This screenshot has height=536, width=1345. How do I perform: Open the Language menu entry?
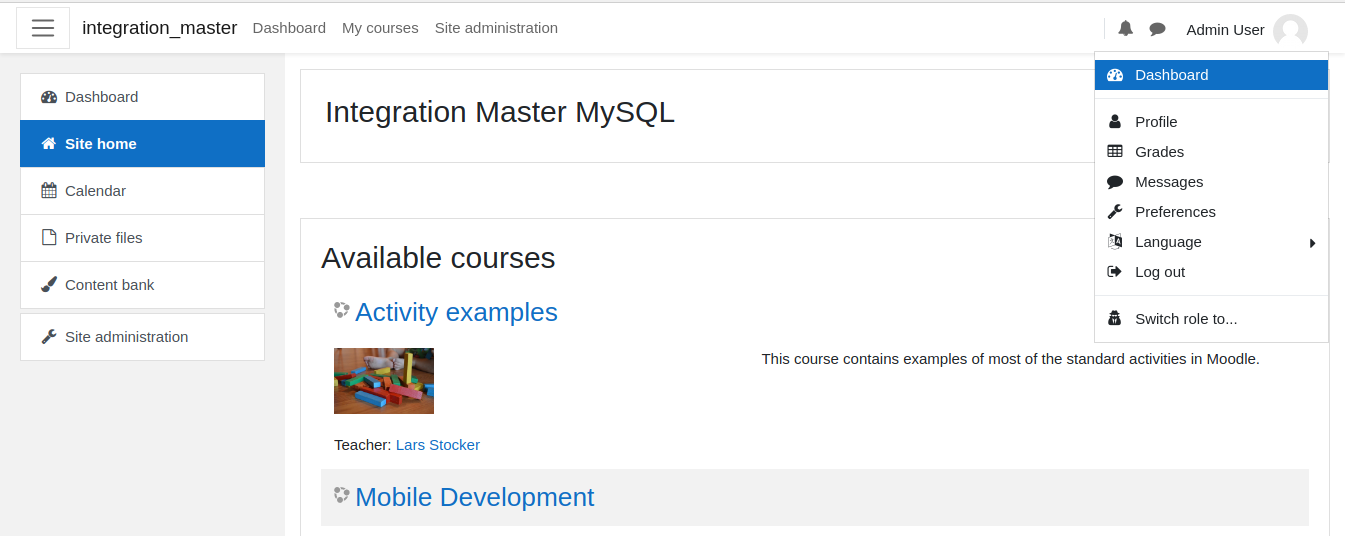[x=1211, y=242]
